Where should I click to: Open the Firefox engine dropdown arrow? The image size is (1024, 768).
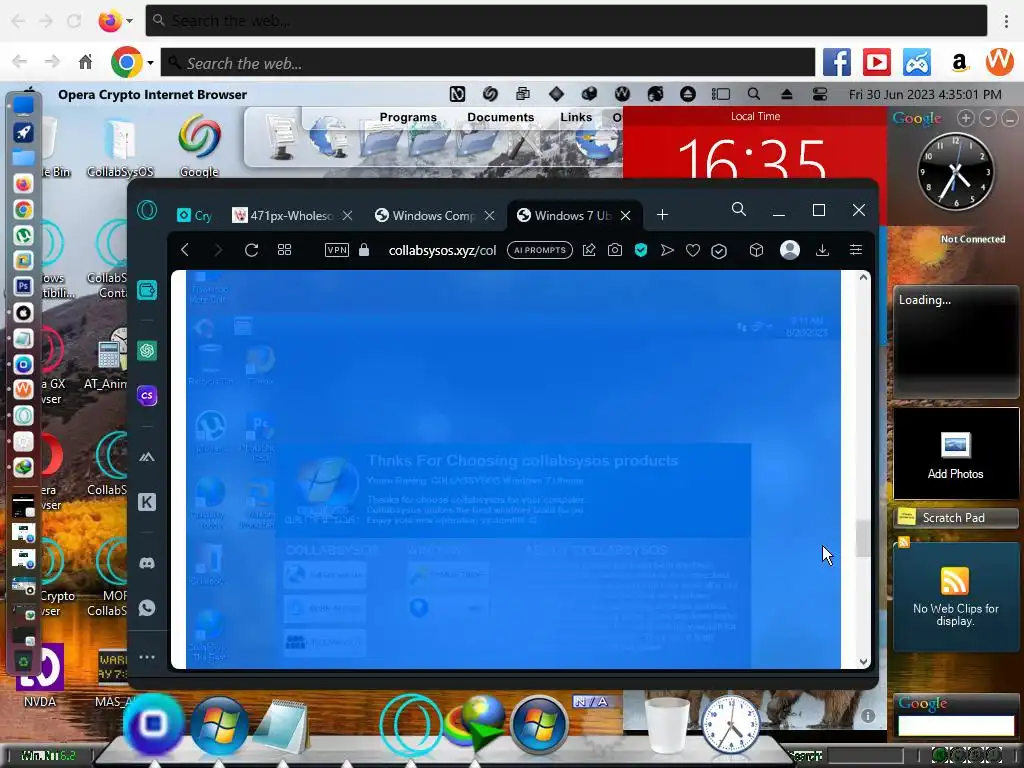coord(129,21)
